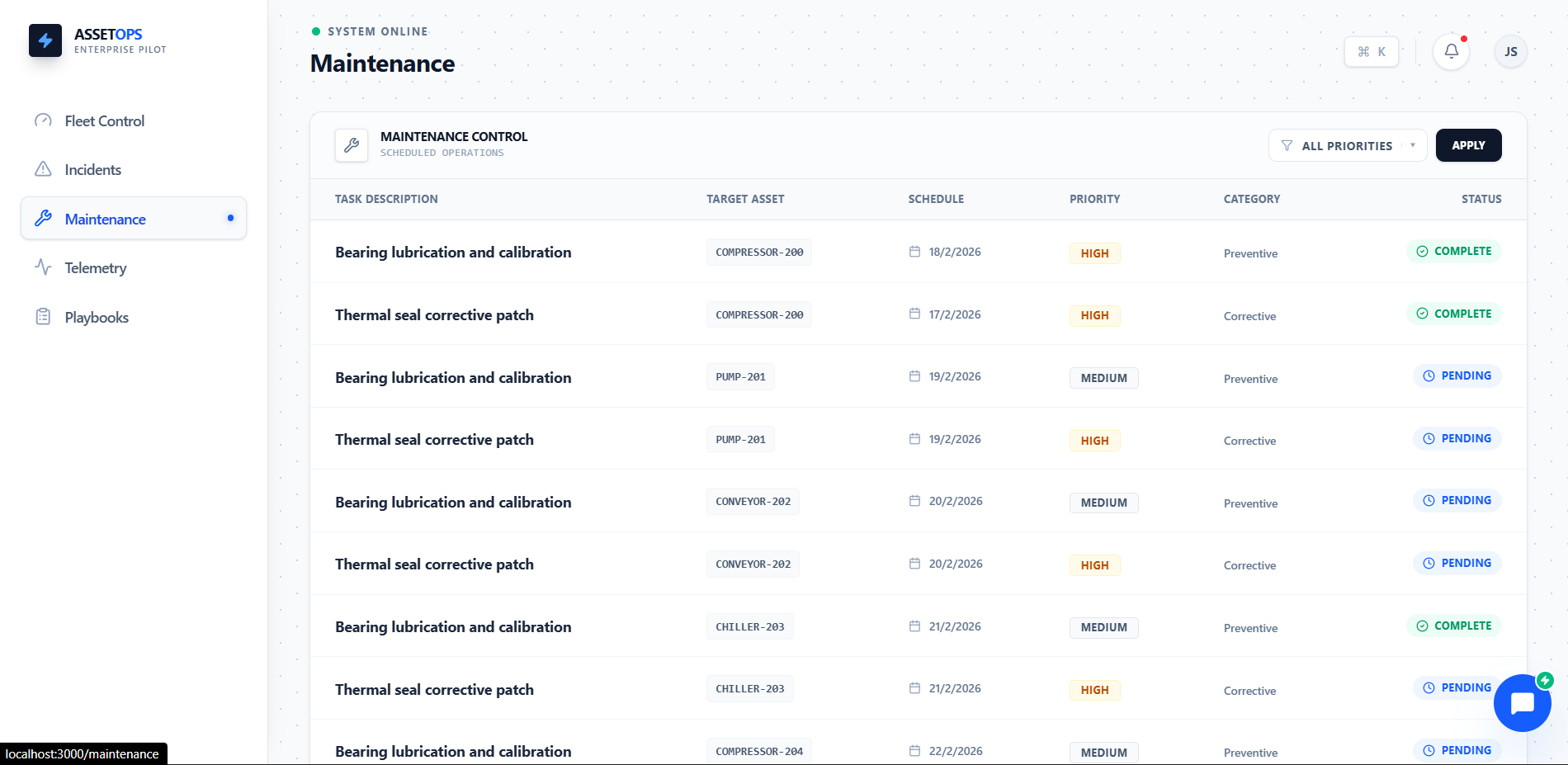Click the calendar icon in CHILLER-203 Thermal row
1568x765 pixels.
point(914,688)
